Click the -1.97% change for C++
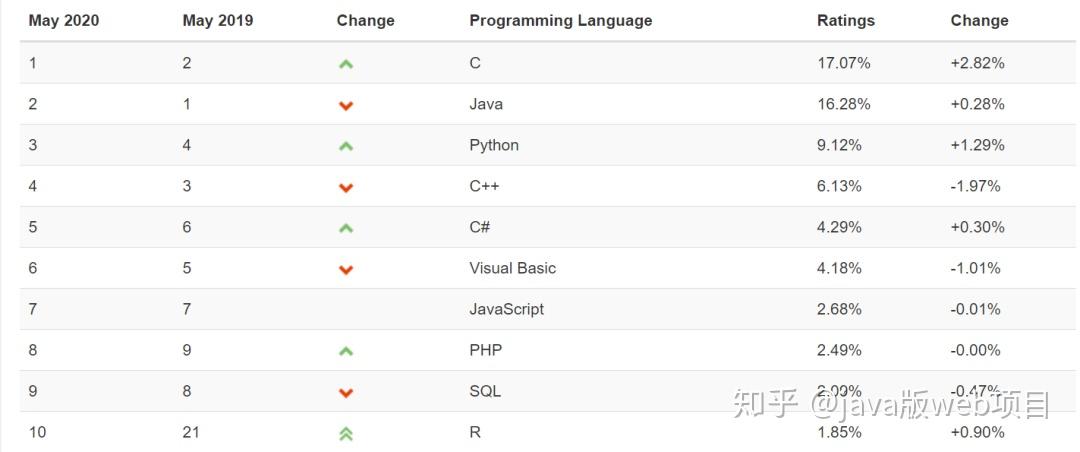Image resolution: width=1080 pixels, height=452 pixels. click(975, 186)
